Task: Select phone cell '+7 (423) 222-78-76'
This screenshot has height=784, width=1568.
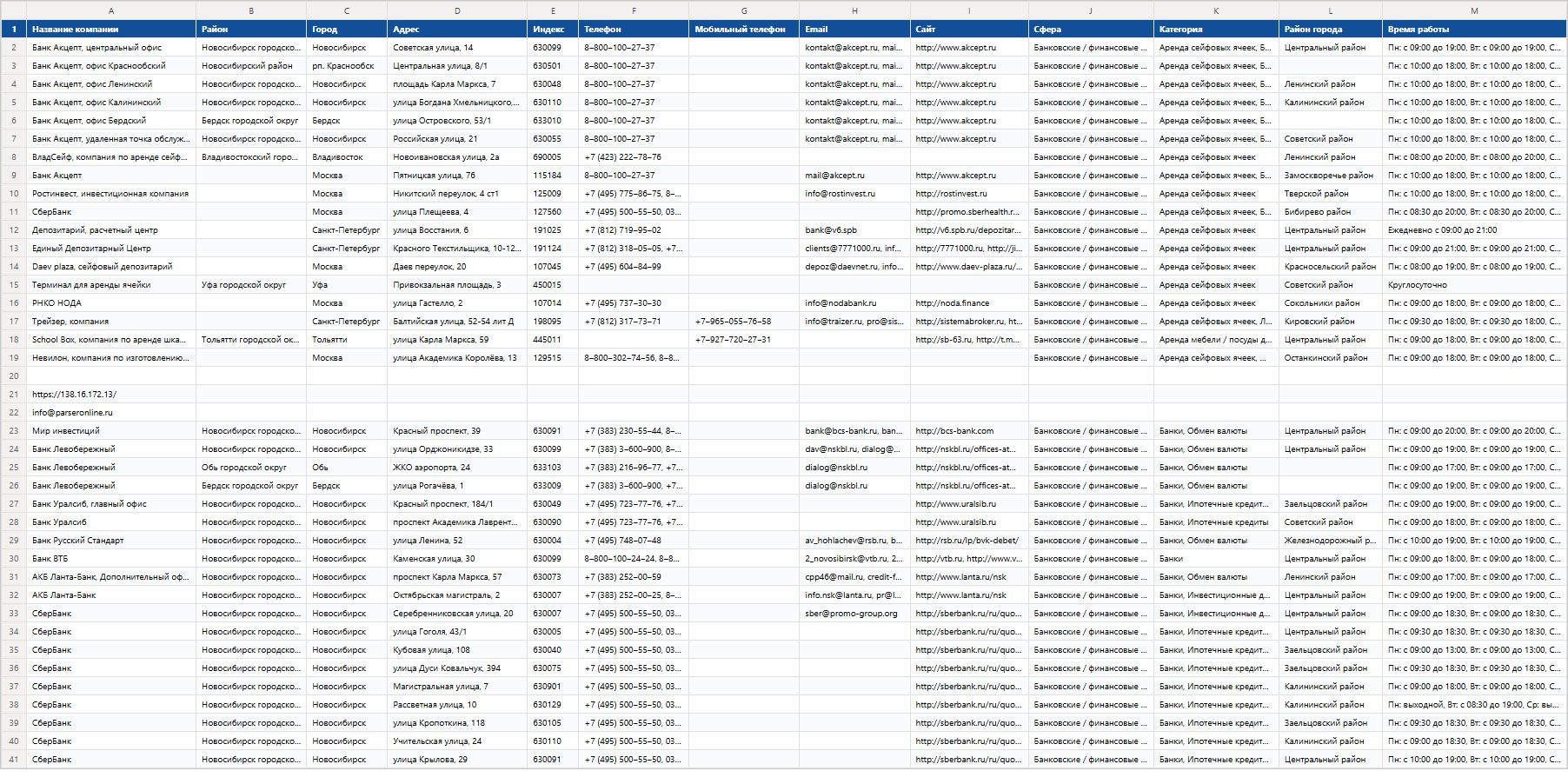Action: tap(634, 157)
